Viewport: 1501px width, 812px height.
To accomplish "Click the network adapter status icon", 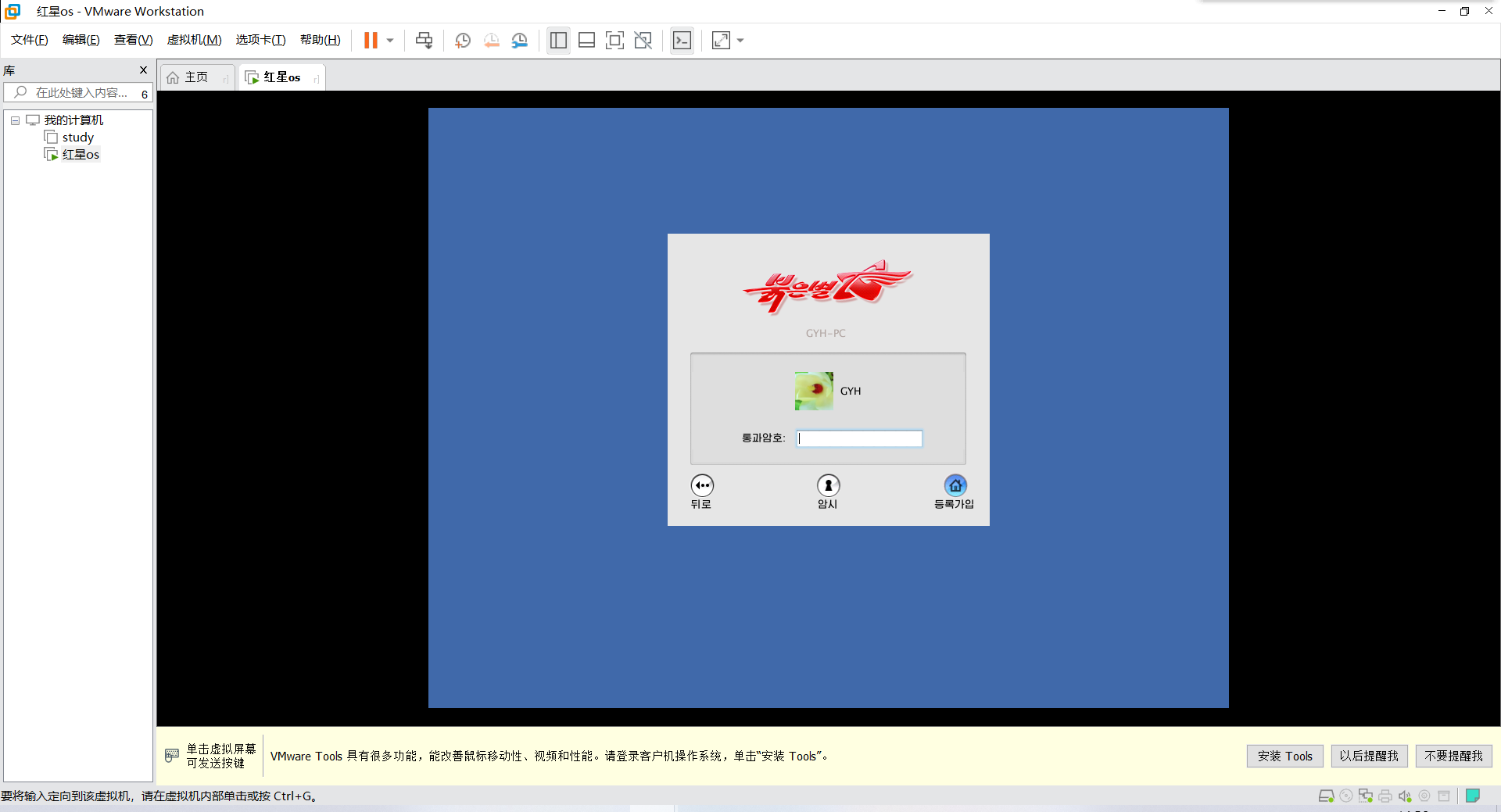I will coord(1366,796).
